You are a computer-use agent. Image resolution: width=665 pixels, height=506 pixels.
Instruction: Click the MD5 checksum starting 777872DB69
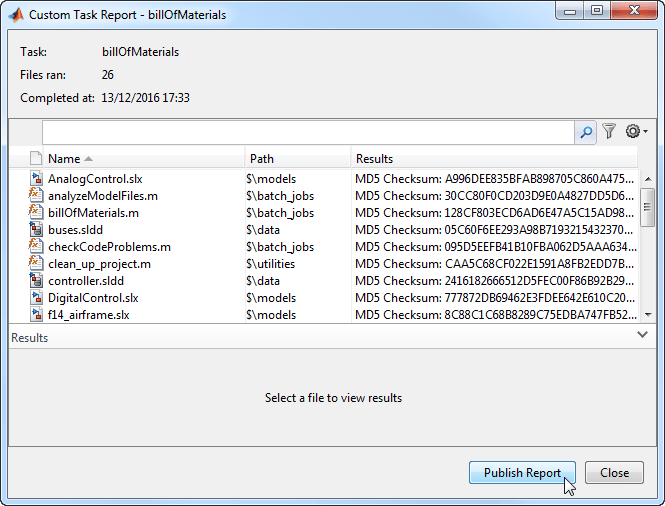(x=495, y=297)
